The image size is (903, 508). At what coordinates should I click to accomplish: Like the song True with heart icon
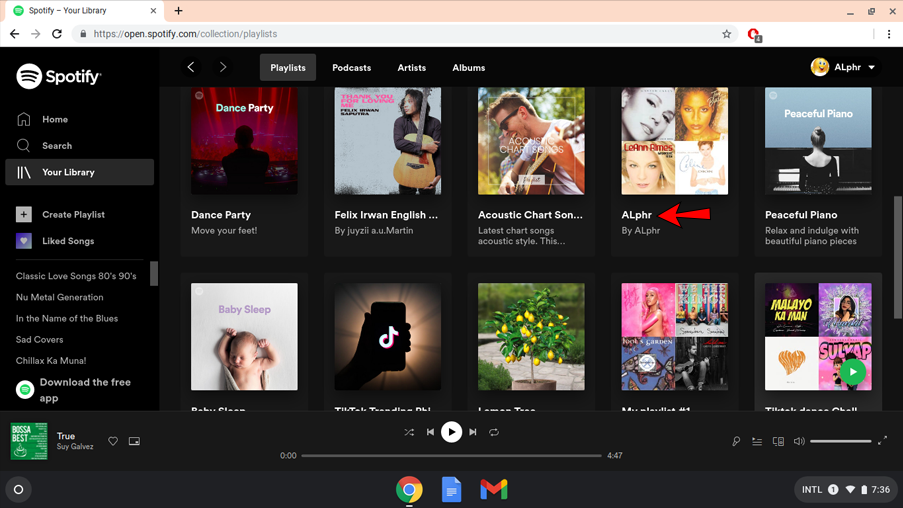[113, 441]
